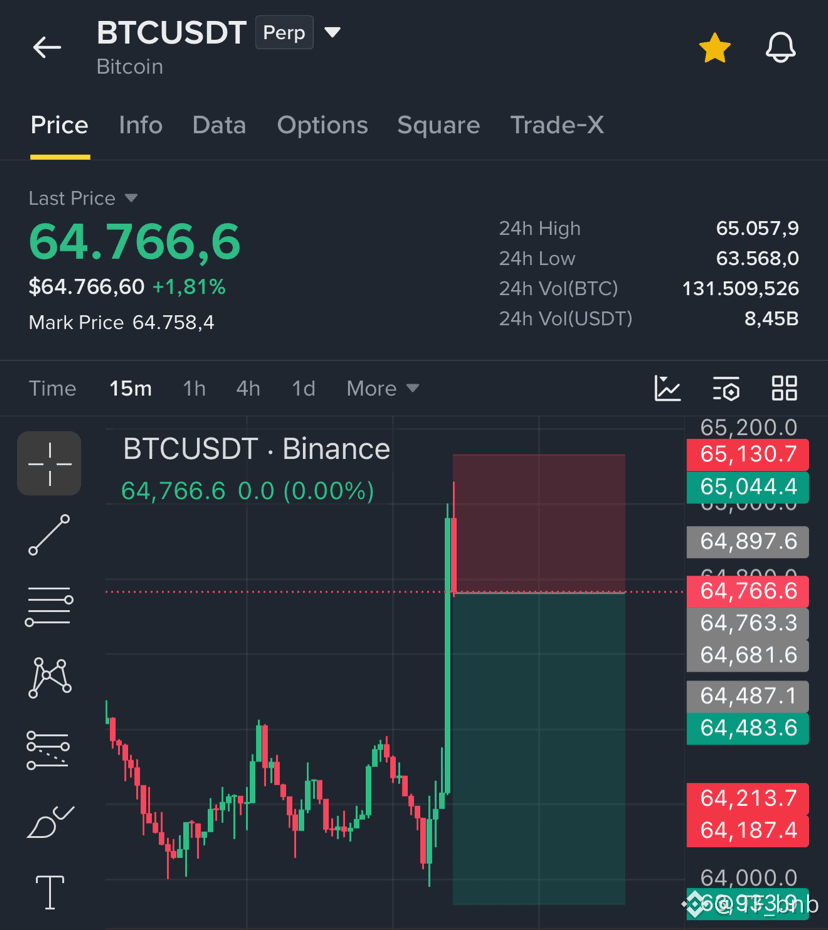Click the 24h Low value 63.568,0
This screenshot has height=930, width=828.
(x=757, y=259)
